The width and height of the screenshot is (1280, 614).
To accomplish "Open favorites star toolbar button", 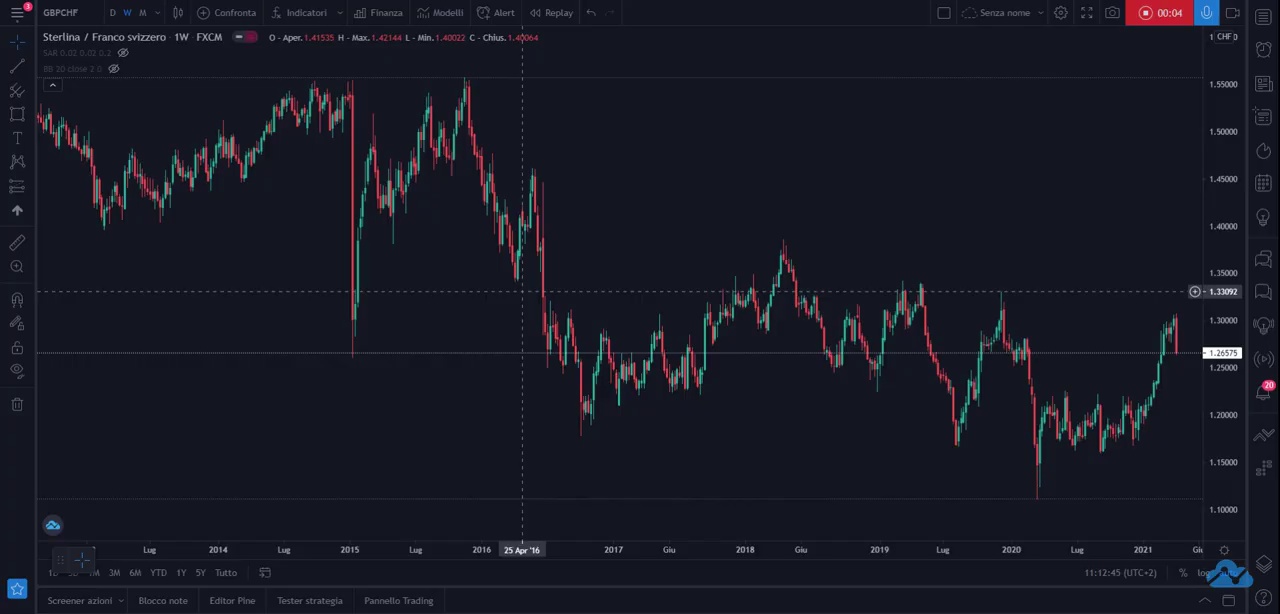I will pos(17,589).
